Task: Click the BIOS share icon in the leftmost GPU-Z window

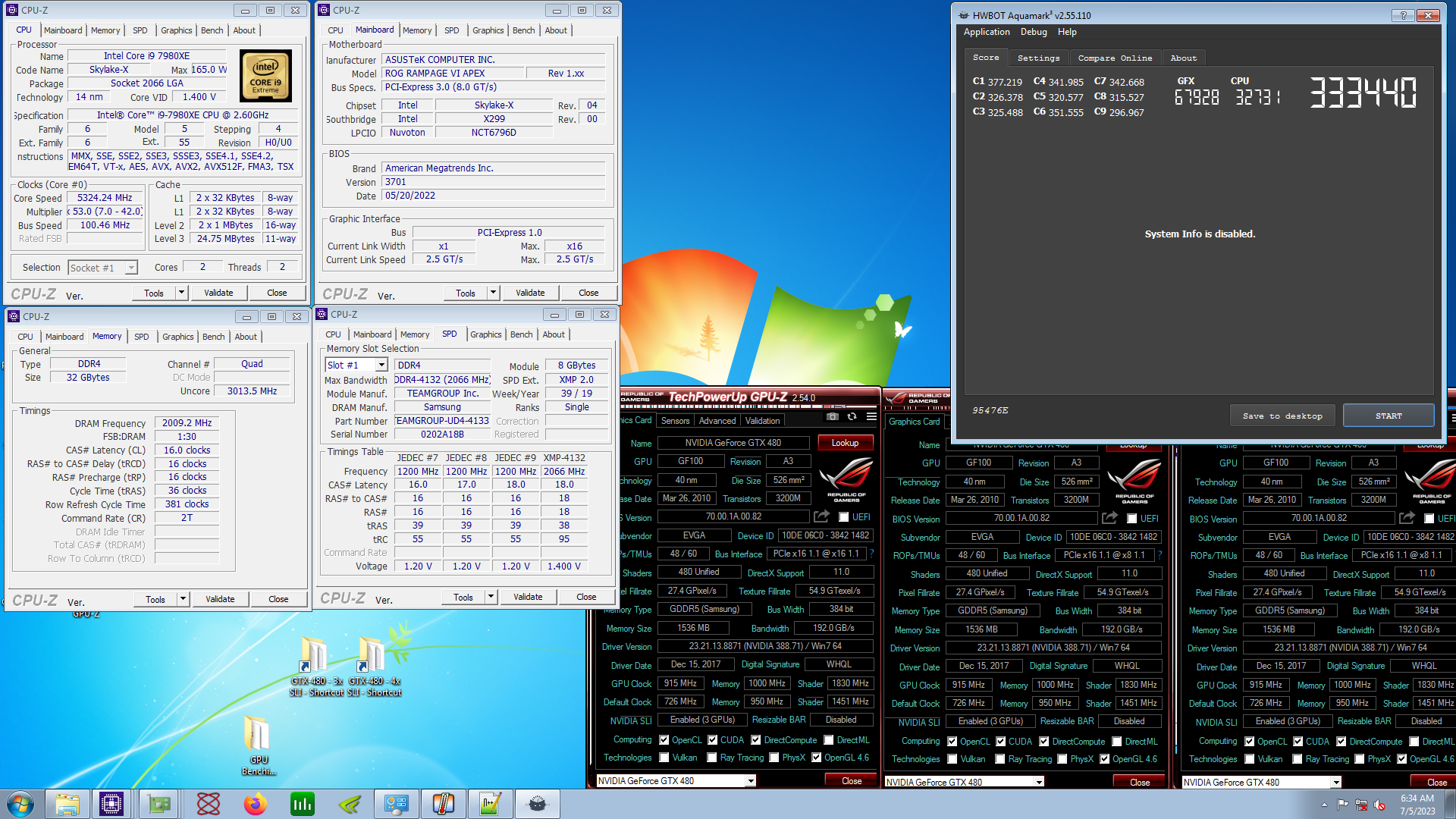Action: (821, 516)
